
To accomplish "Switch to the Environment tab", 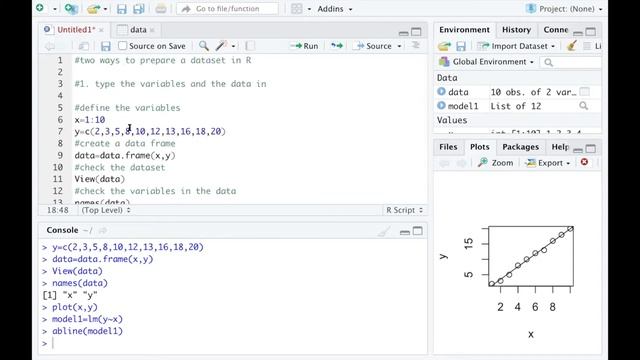I will (464, 29).
